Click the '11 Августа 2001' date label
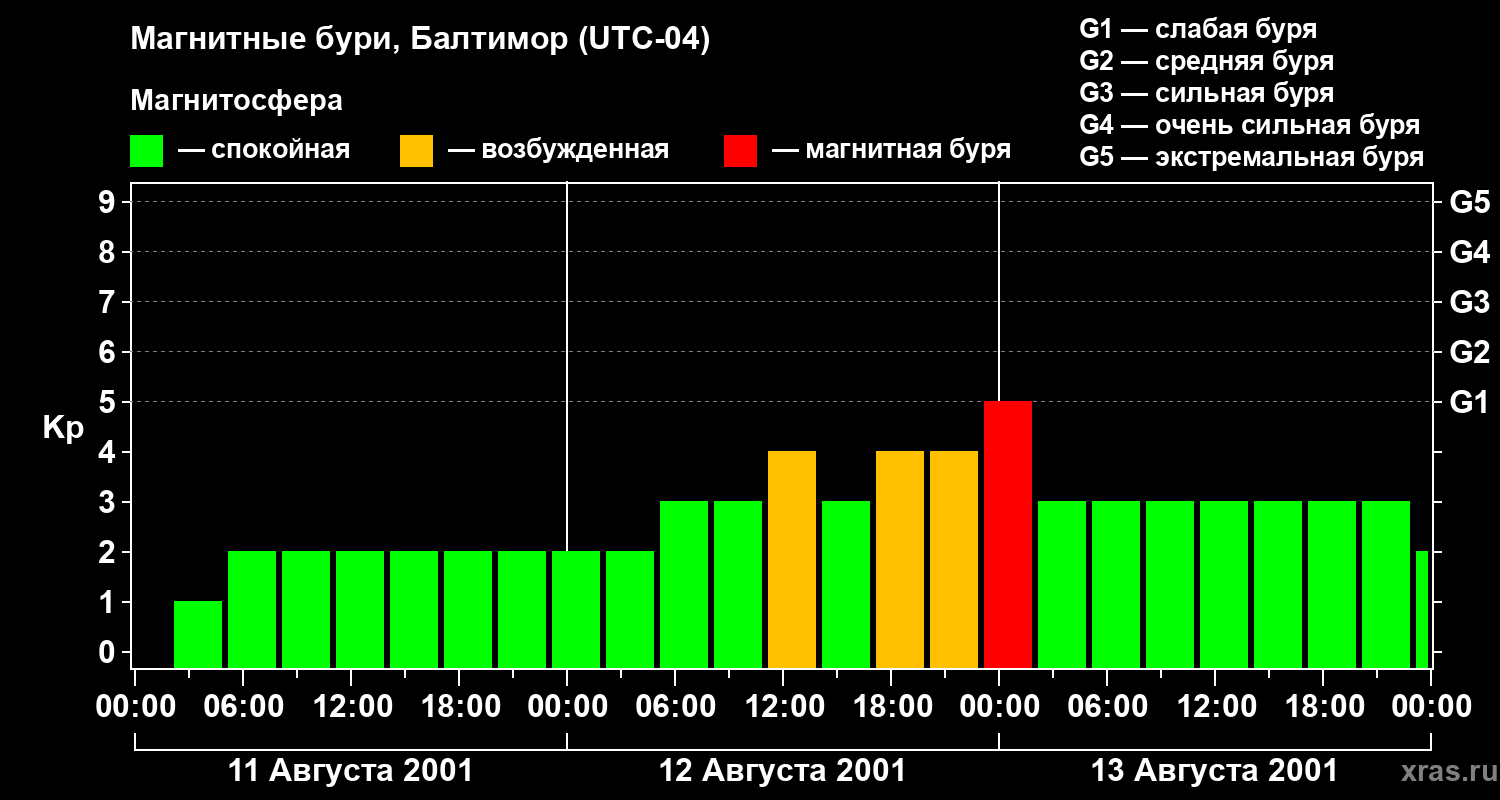Screen dimensions: 1500x800 pos(350,771)
